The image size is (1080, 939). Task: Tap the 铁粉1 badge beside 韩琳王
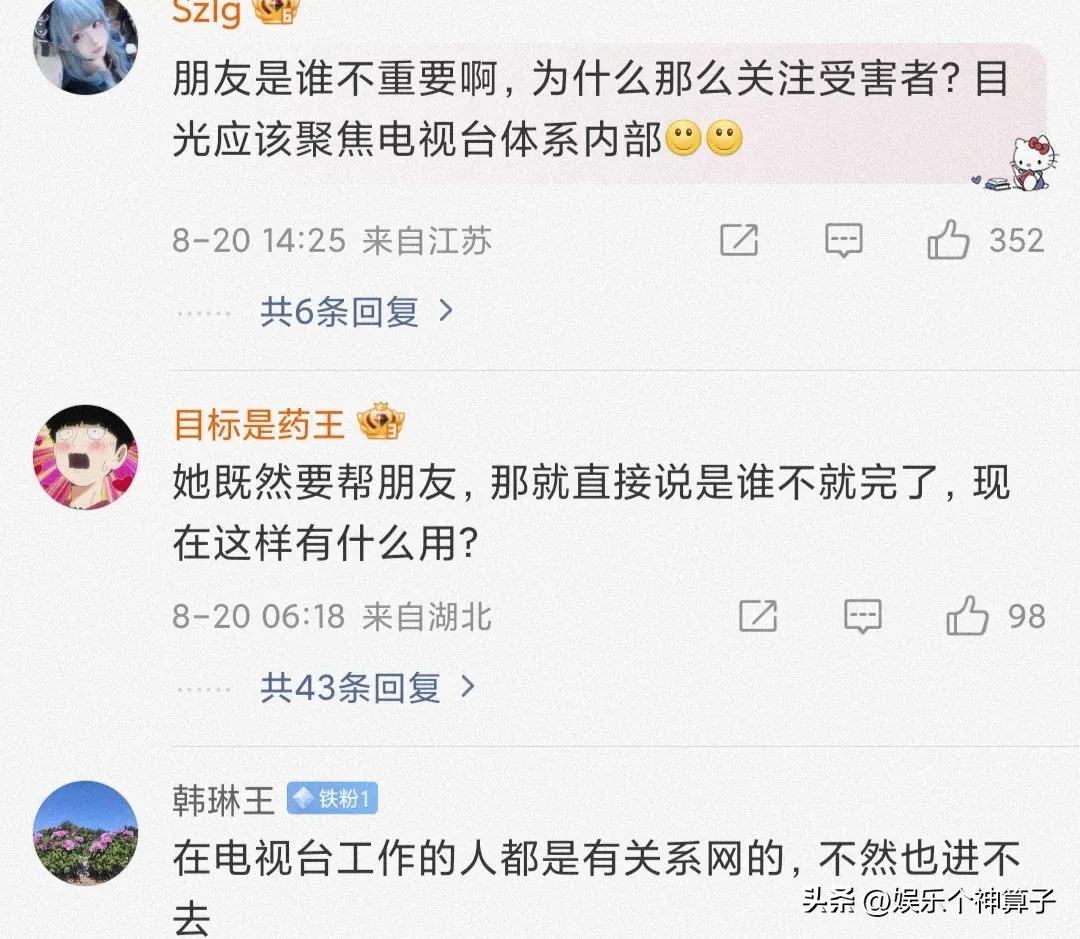332,799
